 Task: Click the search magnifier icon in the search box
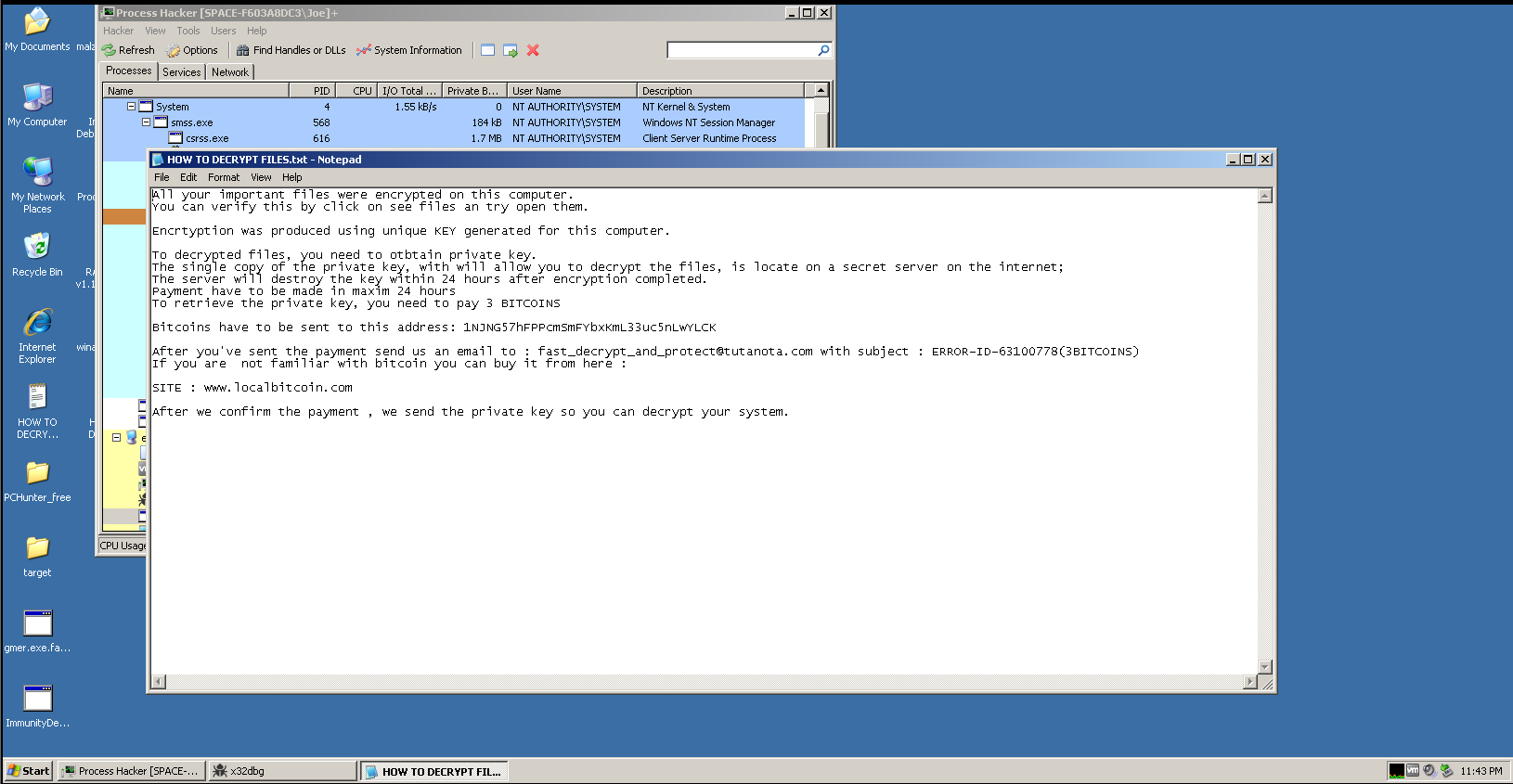click(823, 50)
